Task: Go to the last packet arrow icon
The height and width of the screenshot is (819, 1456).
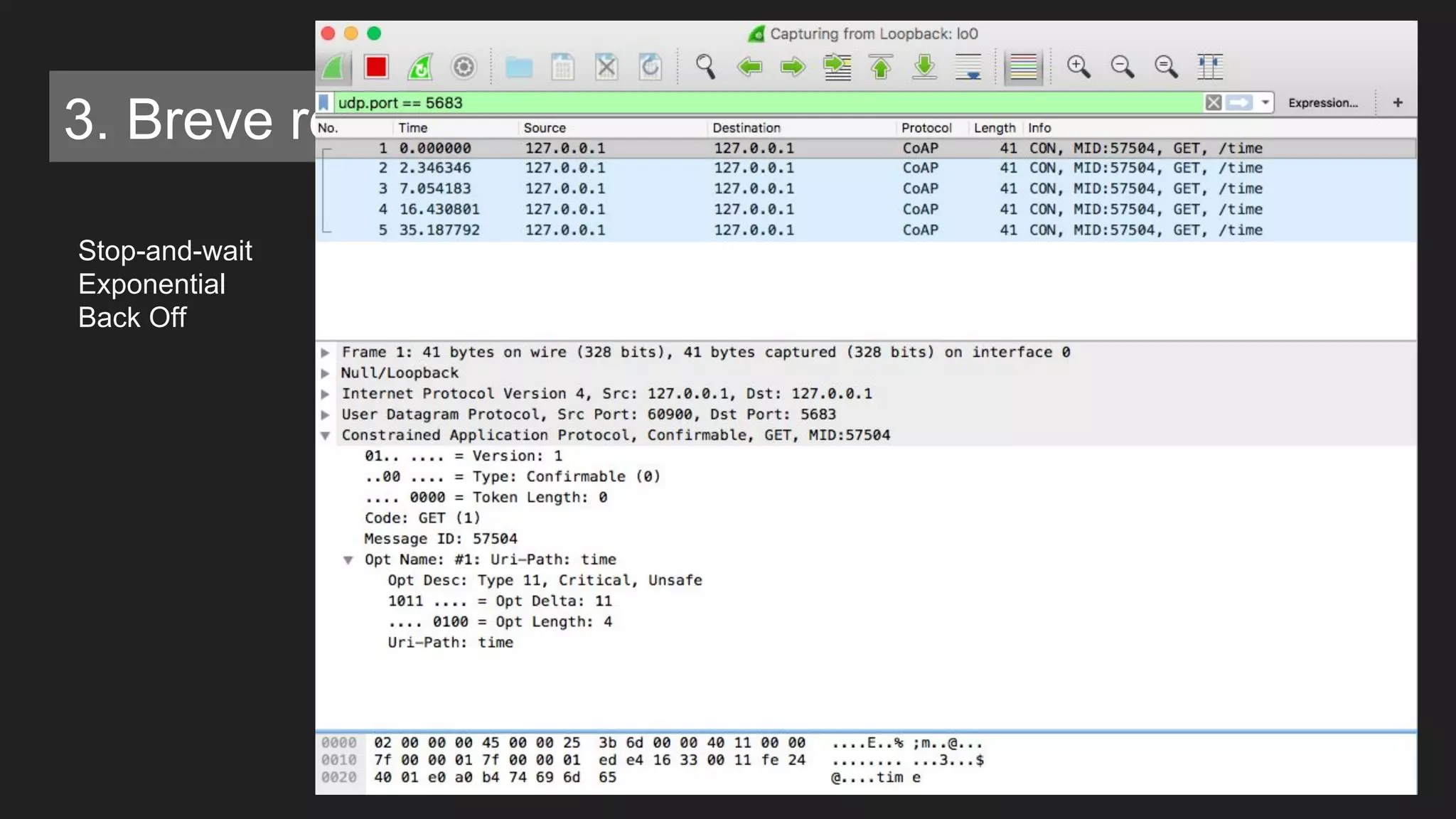Action: coord(924,67)
